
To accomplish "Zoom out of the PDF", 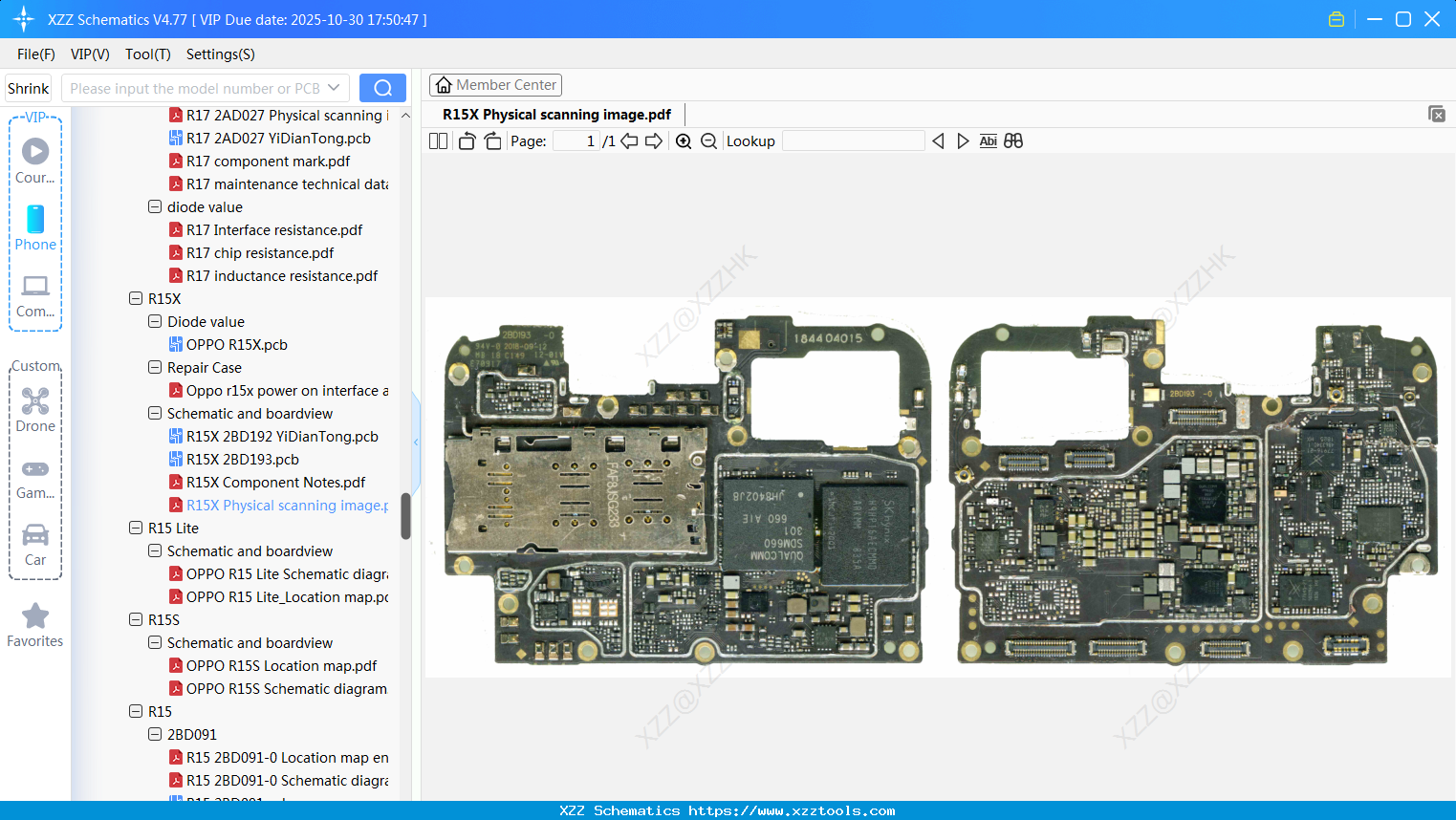I will tap(708, 141).
